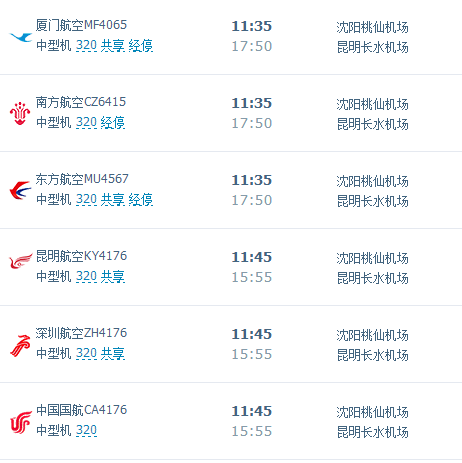Click the Shenzhen Airlines logo icon

click(x=20, y=346)
